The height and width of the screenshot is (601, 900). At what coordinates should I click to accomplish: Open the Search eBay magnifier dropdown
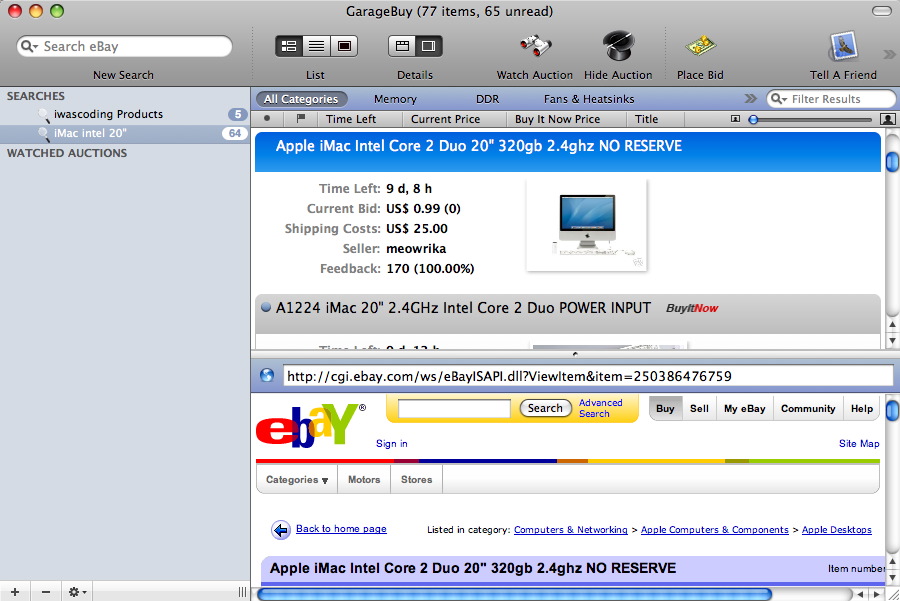click(29, 46)
